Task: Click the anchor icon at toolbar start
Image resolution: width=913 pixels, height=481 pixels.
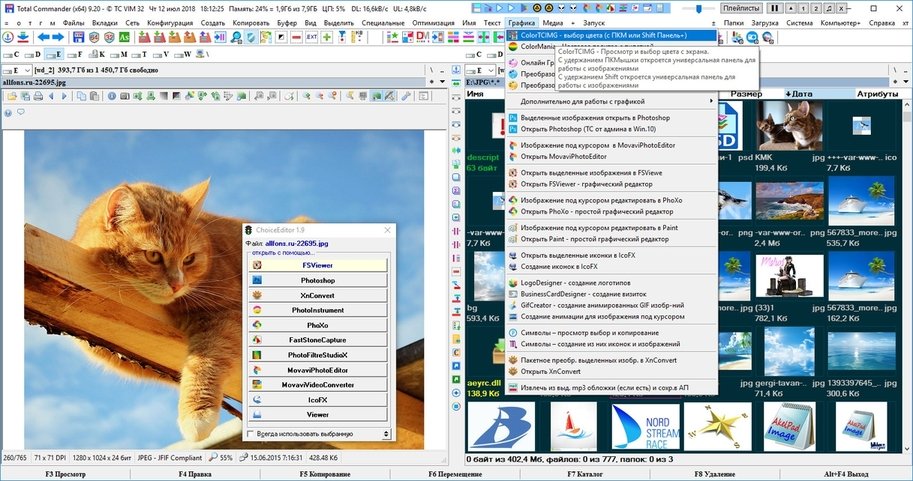Action: pos(8,37)
